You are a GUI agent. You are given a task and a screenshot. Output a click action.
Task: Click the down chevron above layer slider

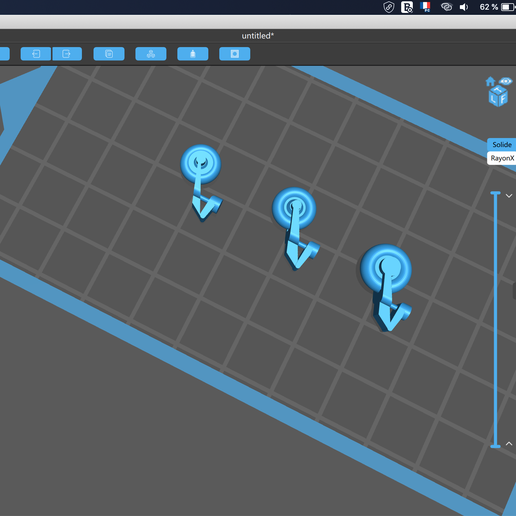coord(509,196)
